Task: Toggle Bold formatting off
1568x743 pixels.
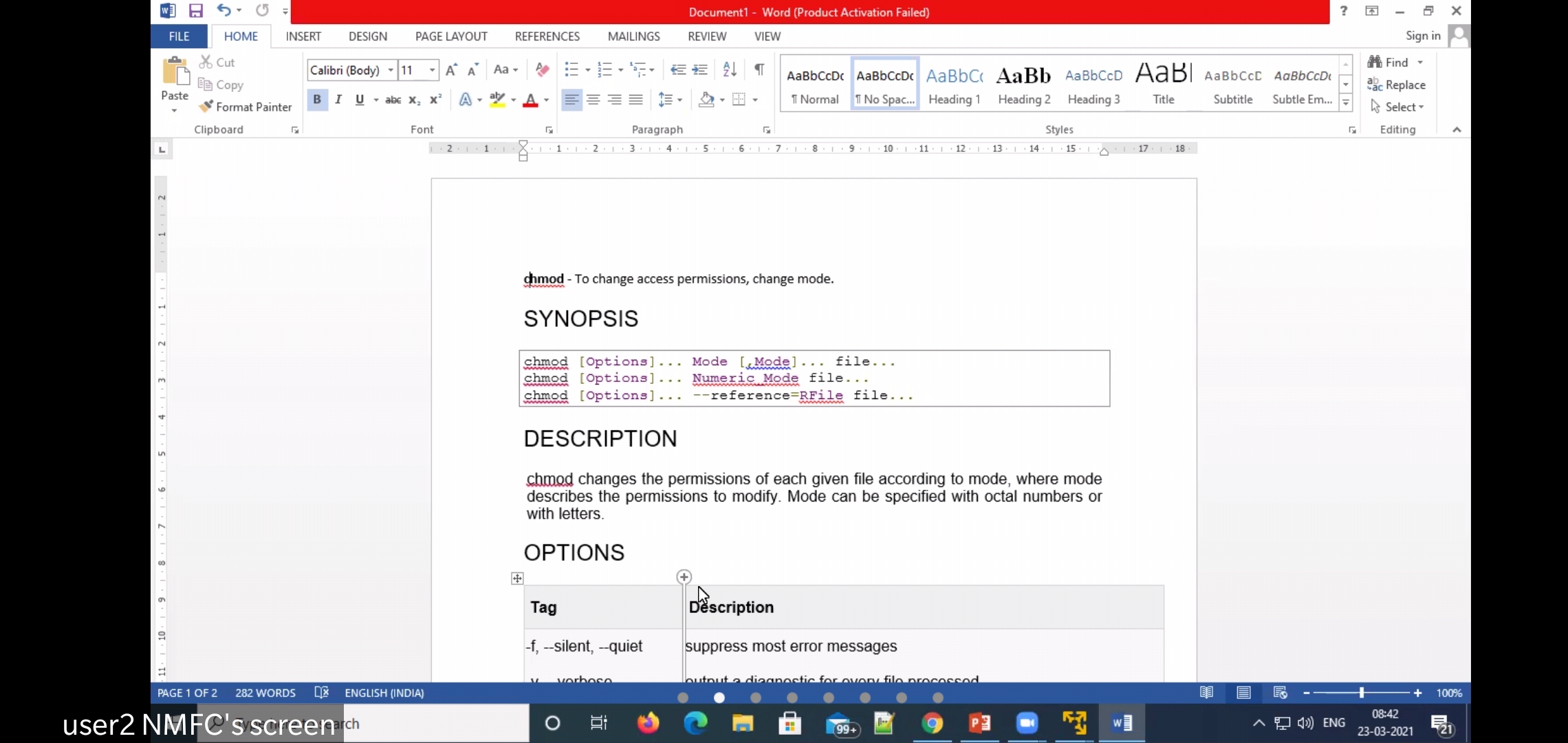Action: [x=316, y=100]
